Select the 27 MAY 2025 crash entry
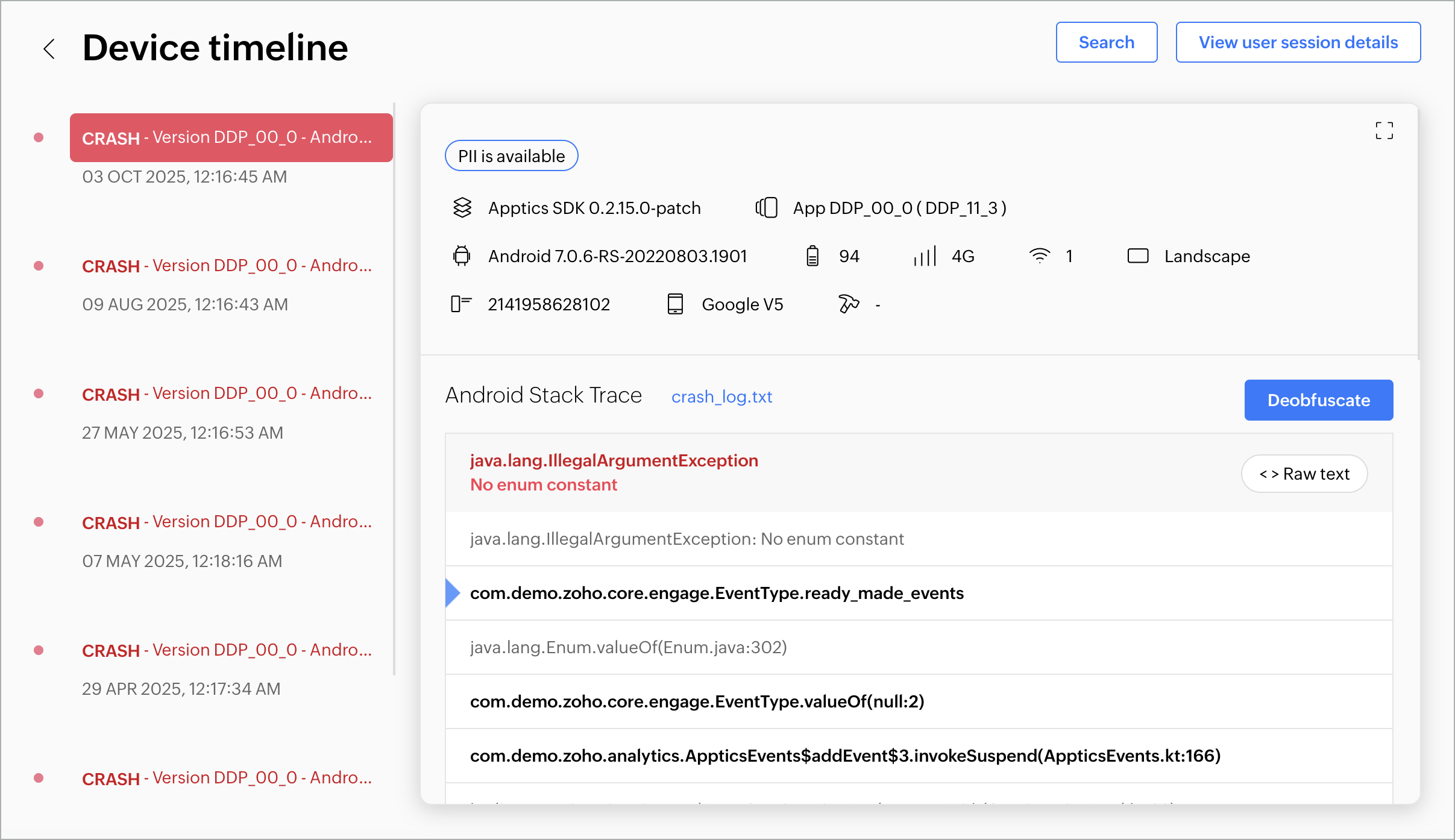 pyautogui.click(x=227, y=394)
